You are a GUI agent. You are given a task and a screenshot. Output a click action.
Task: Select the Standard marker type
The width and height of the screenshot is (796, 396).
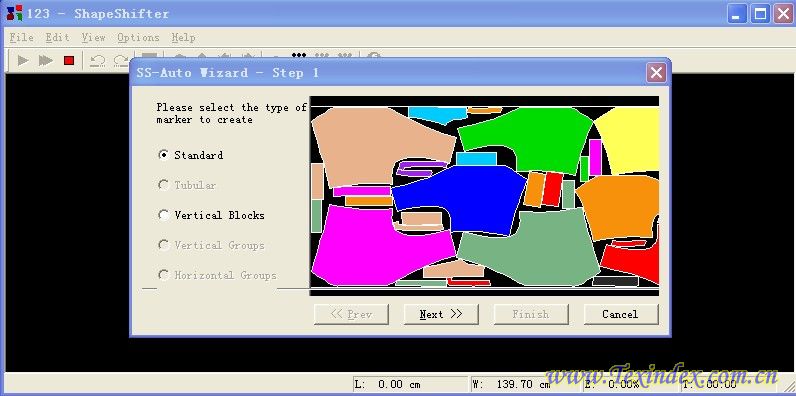tap(163, 155)
